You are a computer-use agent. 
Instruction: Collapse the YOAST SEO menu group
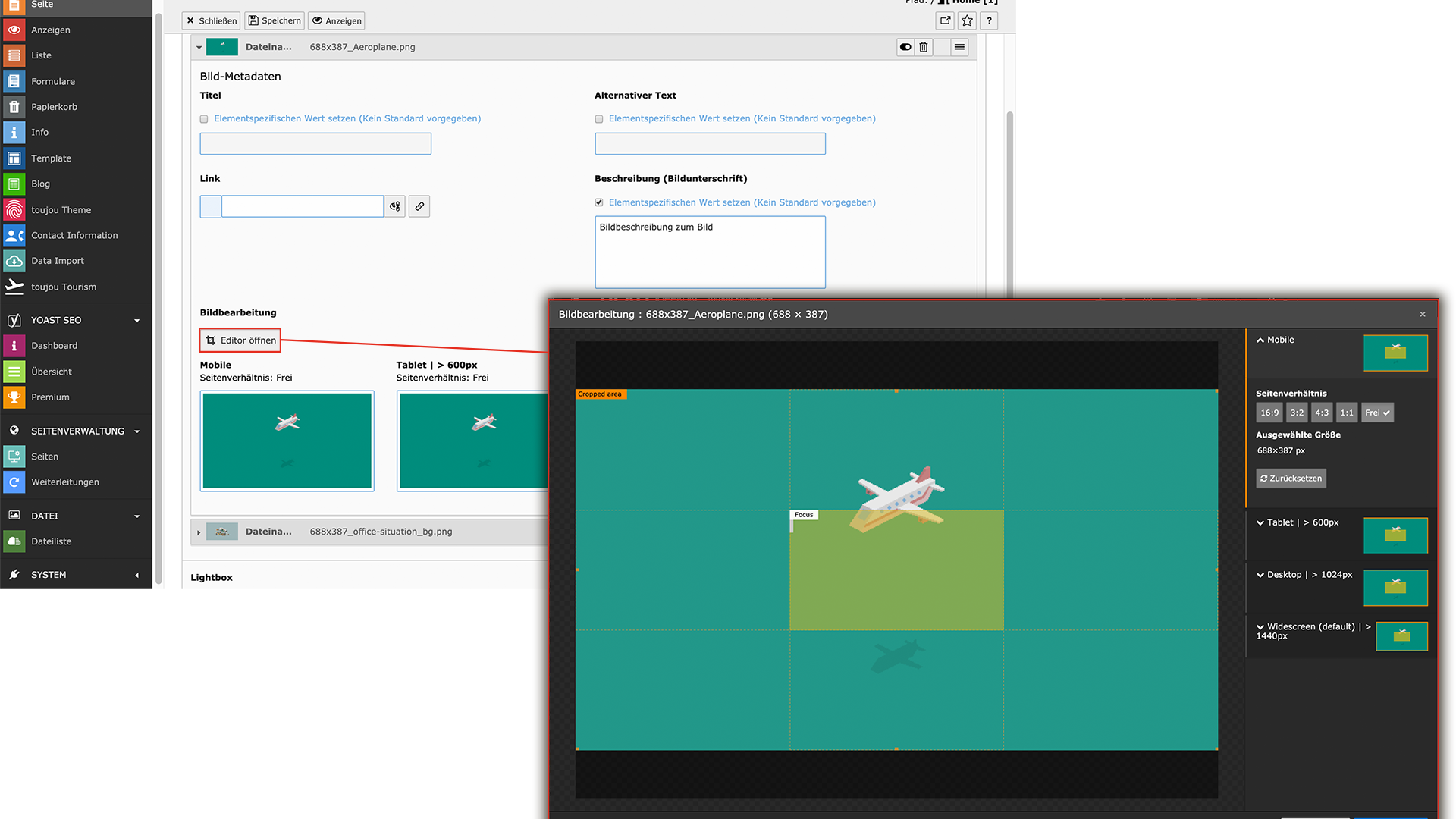click(136, 321)
